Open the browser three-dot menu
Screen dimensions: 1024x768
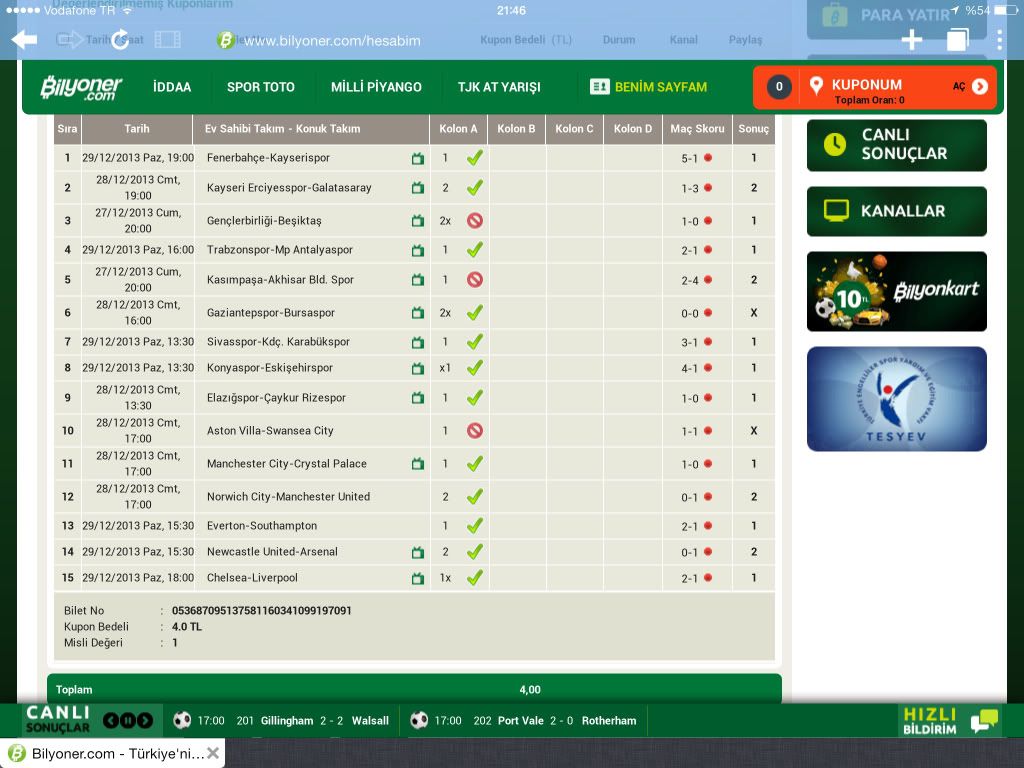coord(1000,40)
